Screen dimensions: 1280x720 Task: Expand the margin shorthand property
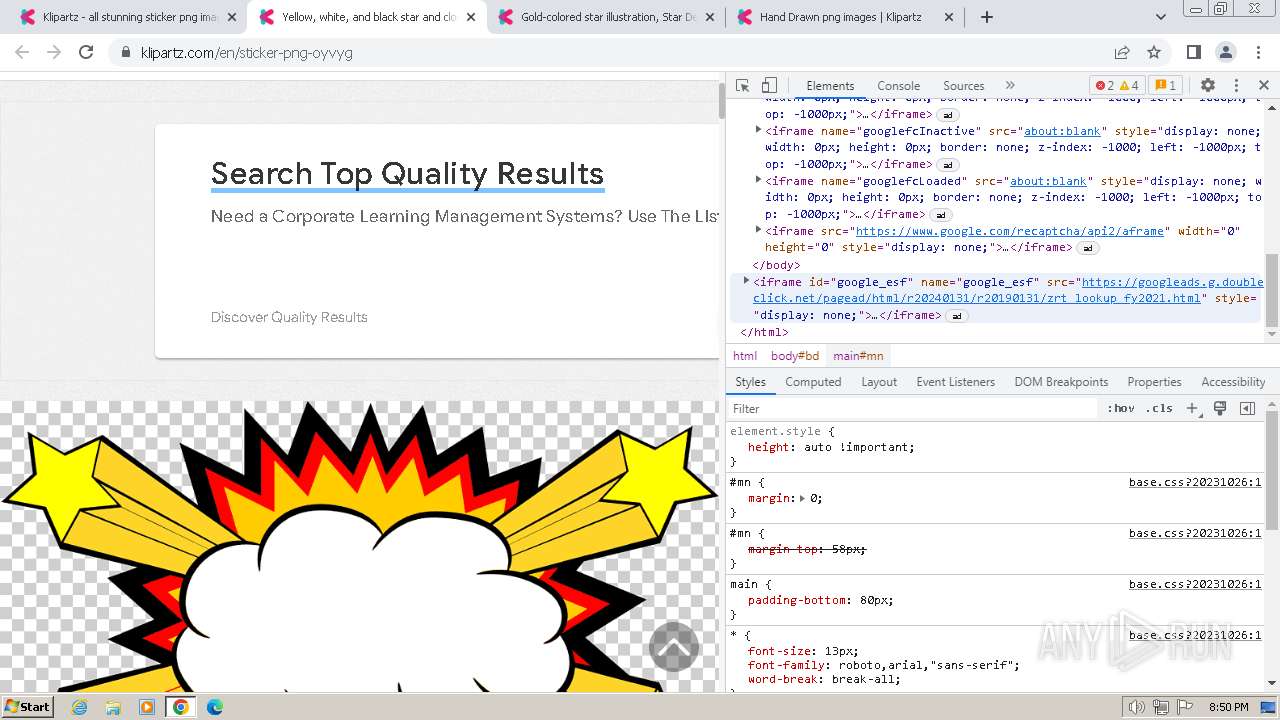pos(802,498)
